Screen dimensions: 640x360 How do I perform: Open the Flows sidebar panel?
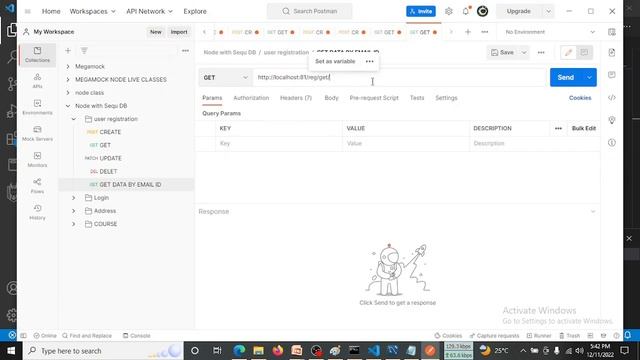click(x=37, y=186)
